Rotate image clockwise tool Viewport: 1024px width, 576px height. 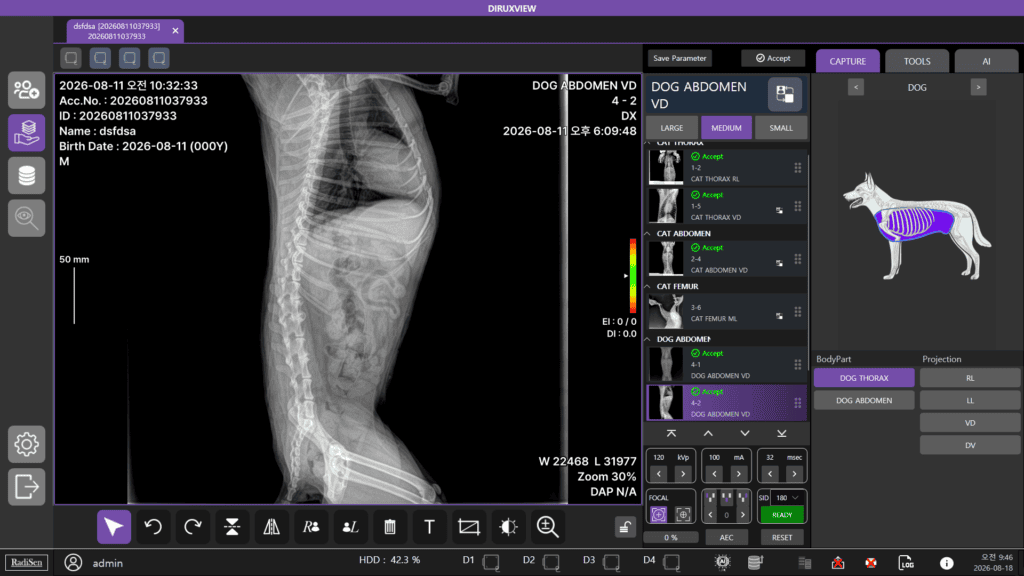coord(193,527)
